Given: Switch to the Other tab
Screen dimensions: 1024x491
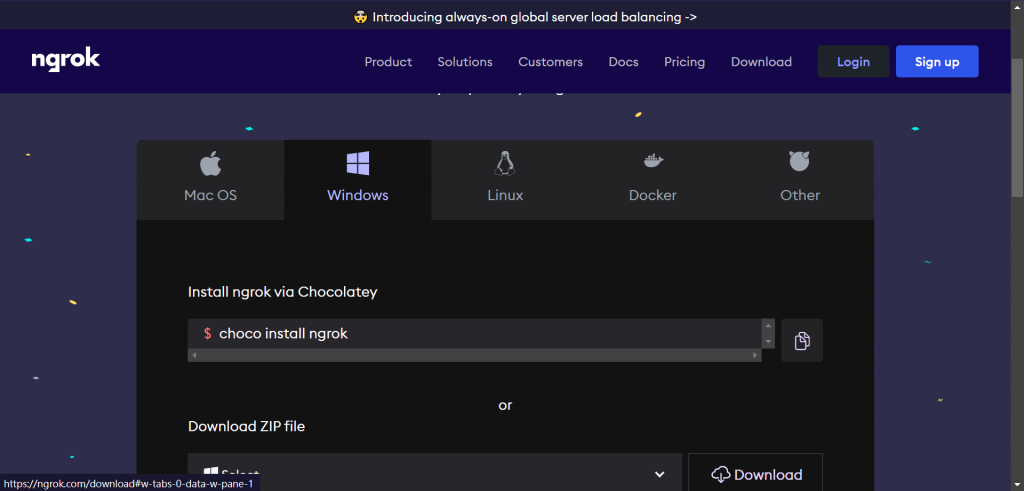Looking at the screenshot, I should point(800,180).
